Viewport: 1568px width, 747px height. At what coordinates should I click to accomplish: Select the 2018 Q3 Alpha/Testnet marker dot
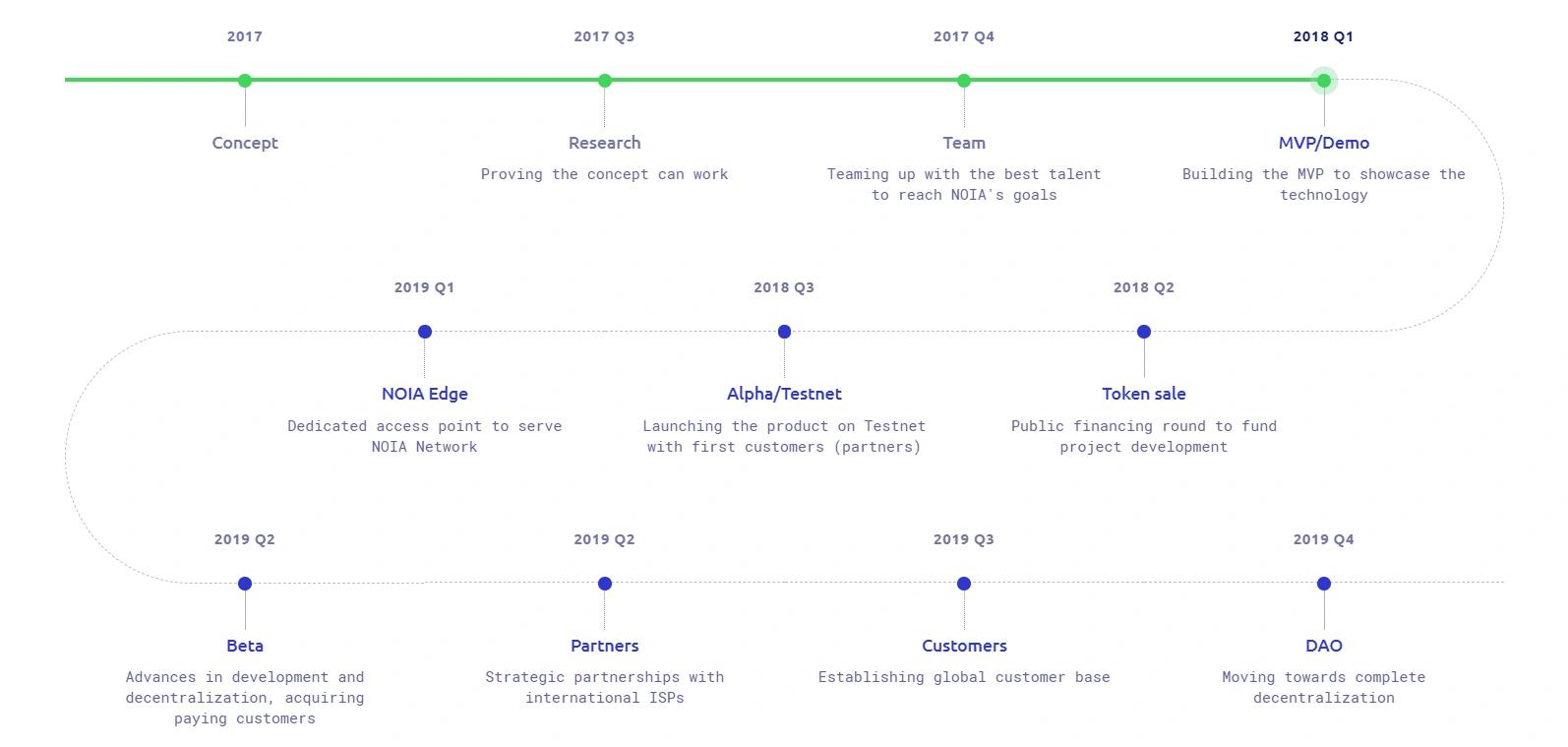coord(784,332)
